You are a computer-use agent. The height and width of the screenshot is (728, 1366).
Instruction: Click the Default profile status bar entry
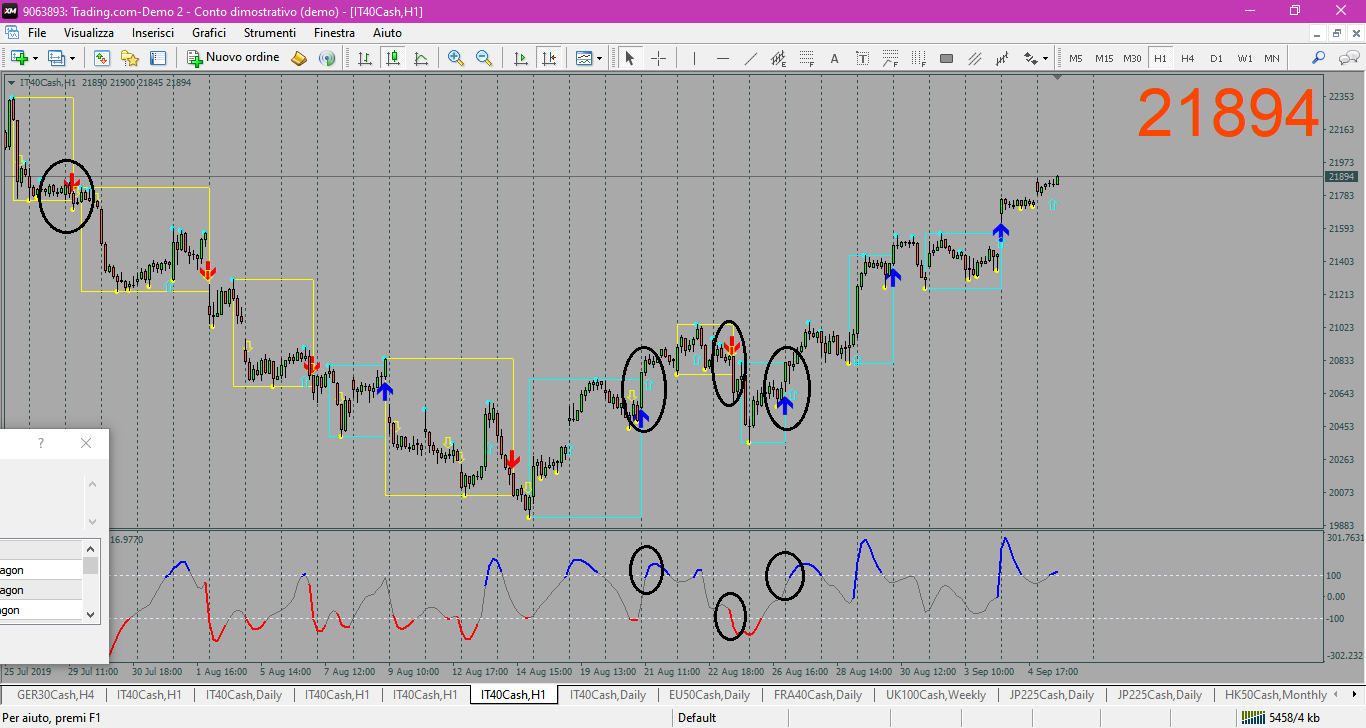pyautogui.click(x=697, y=717)
